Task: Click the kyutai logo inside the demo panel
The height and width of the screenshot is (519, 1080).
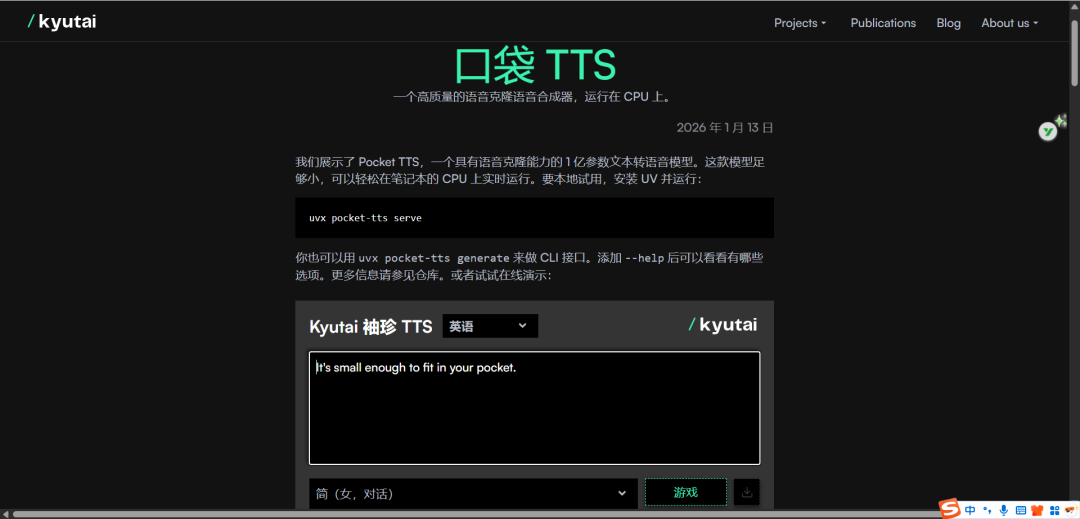Action: [723, 325]
